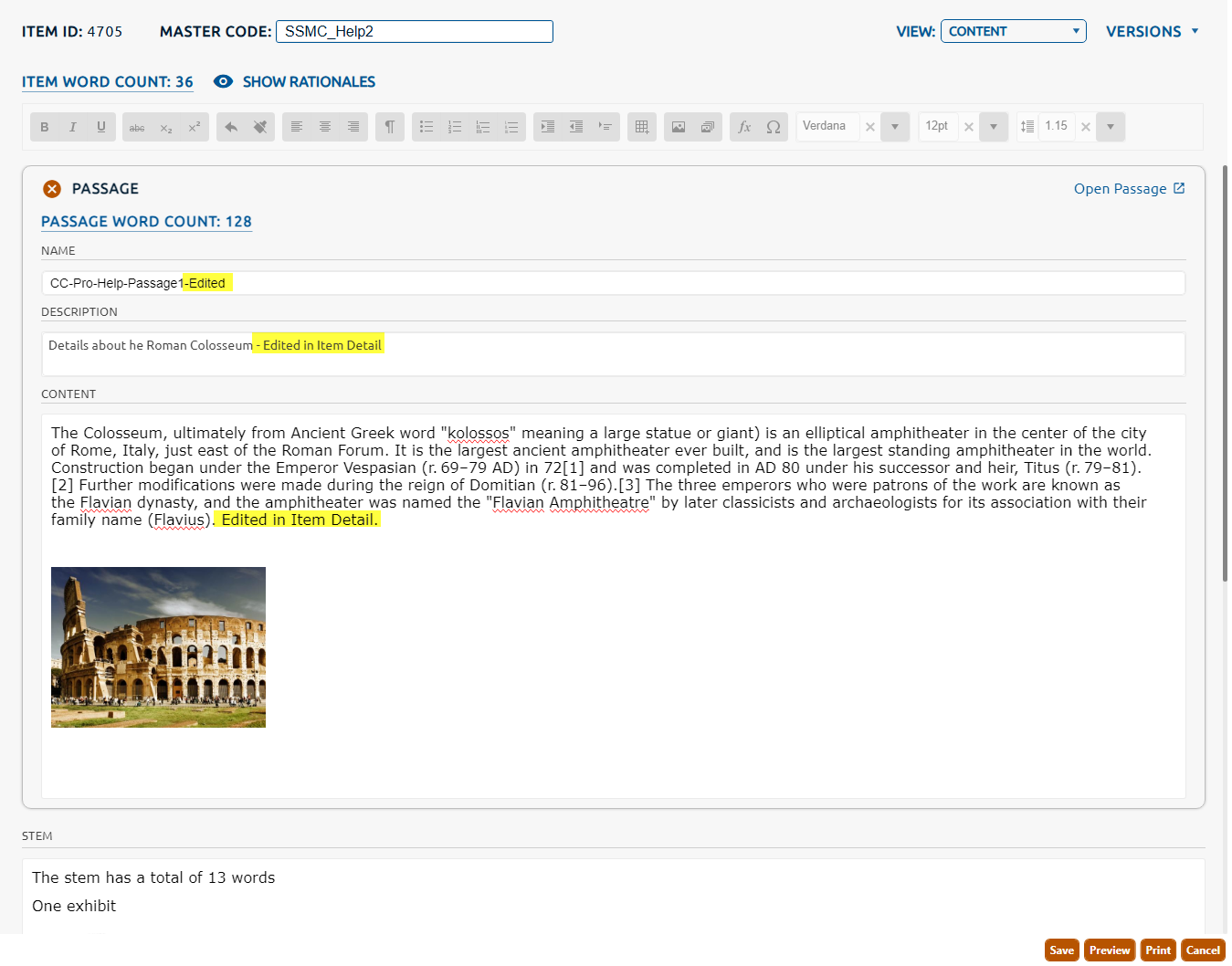
Task: Toggle italic text formatting
Action: (x=73, y=127)
